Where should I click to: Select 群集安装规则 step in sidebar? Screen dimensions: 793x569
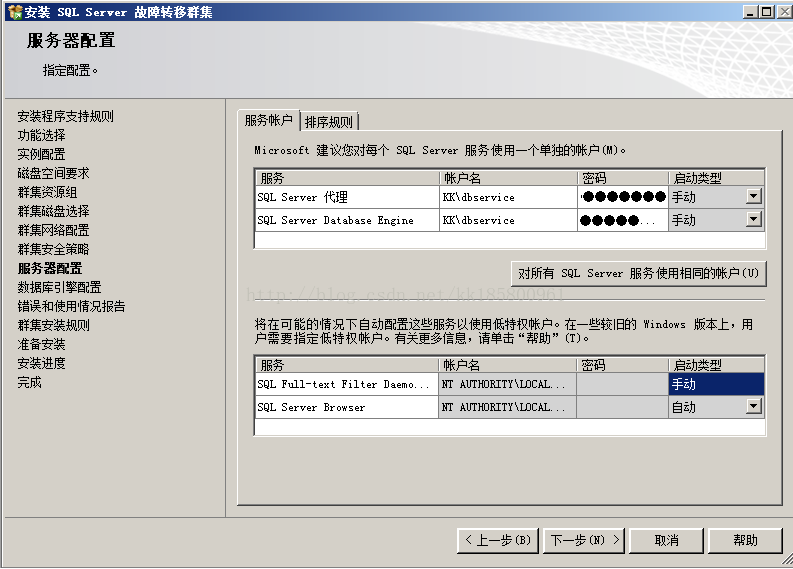coord(54,325)
